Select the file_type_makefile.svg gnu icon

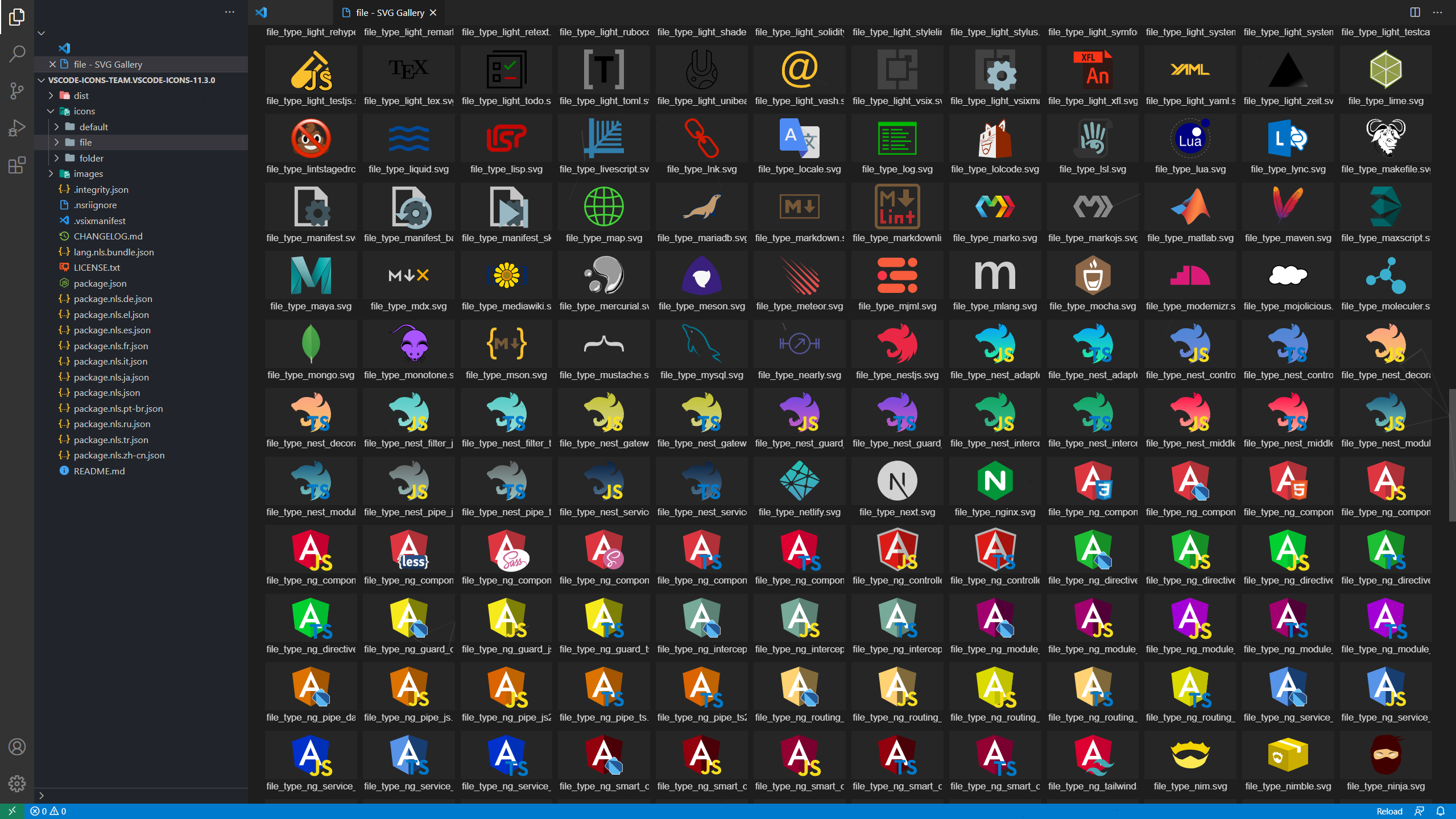click(1386, 138)
